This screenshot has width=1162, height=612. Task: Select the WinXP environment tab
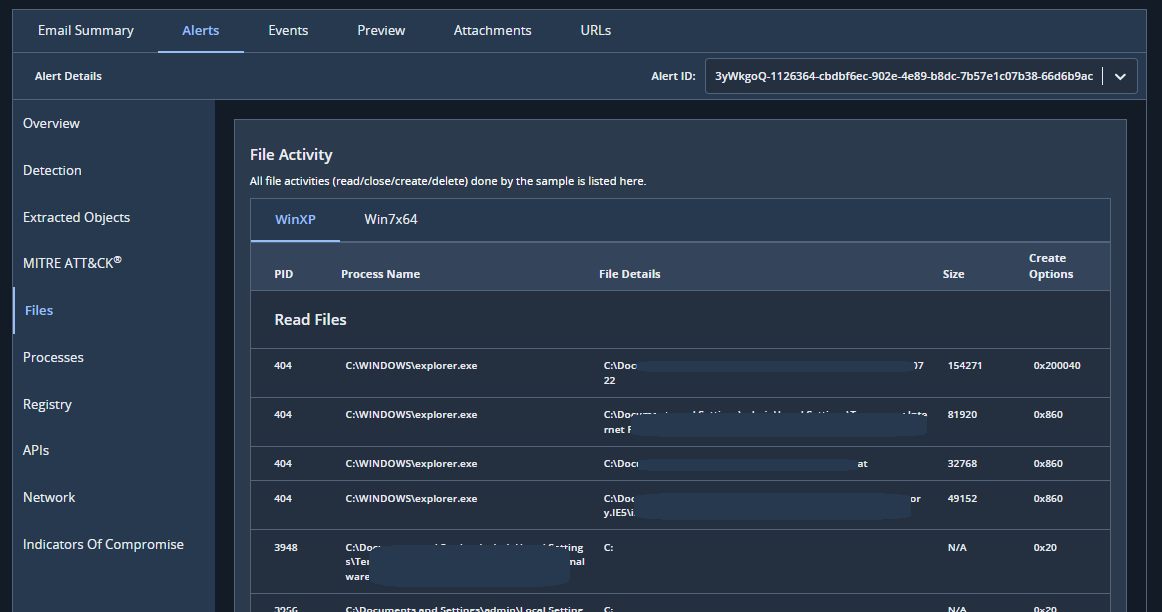point(295,219)
